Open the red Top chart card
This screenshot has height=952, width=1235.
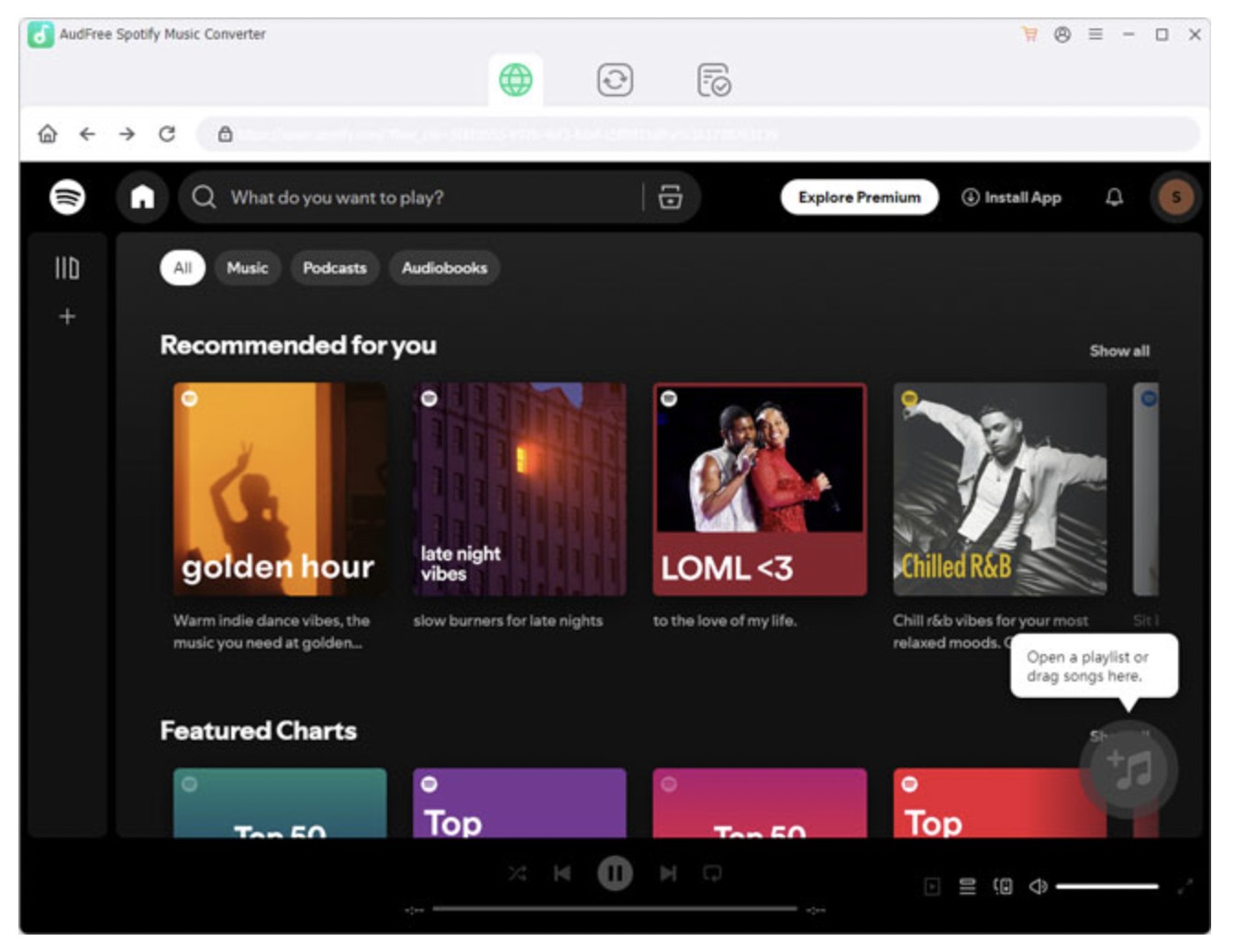tap(1000, 803)
